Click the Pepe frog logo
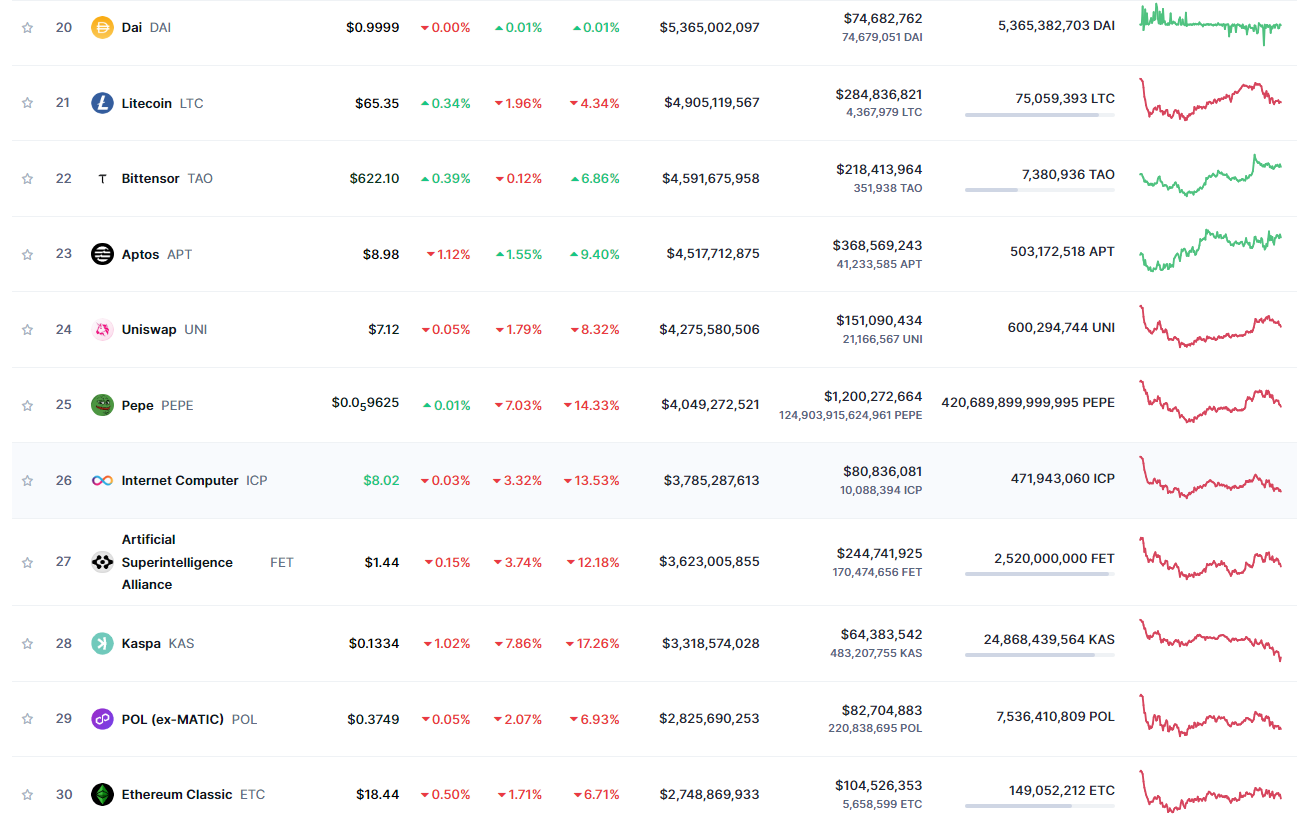Viewport: 1310px width, 824px height. point(102,405)
